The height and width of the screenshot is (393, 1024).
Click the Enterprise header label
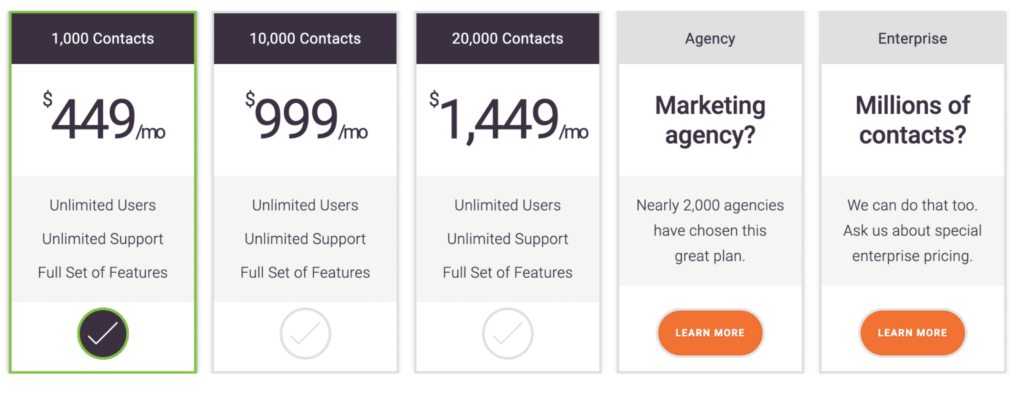912,39
